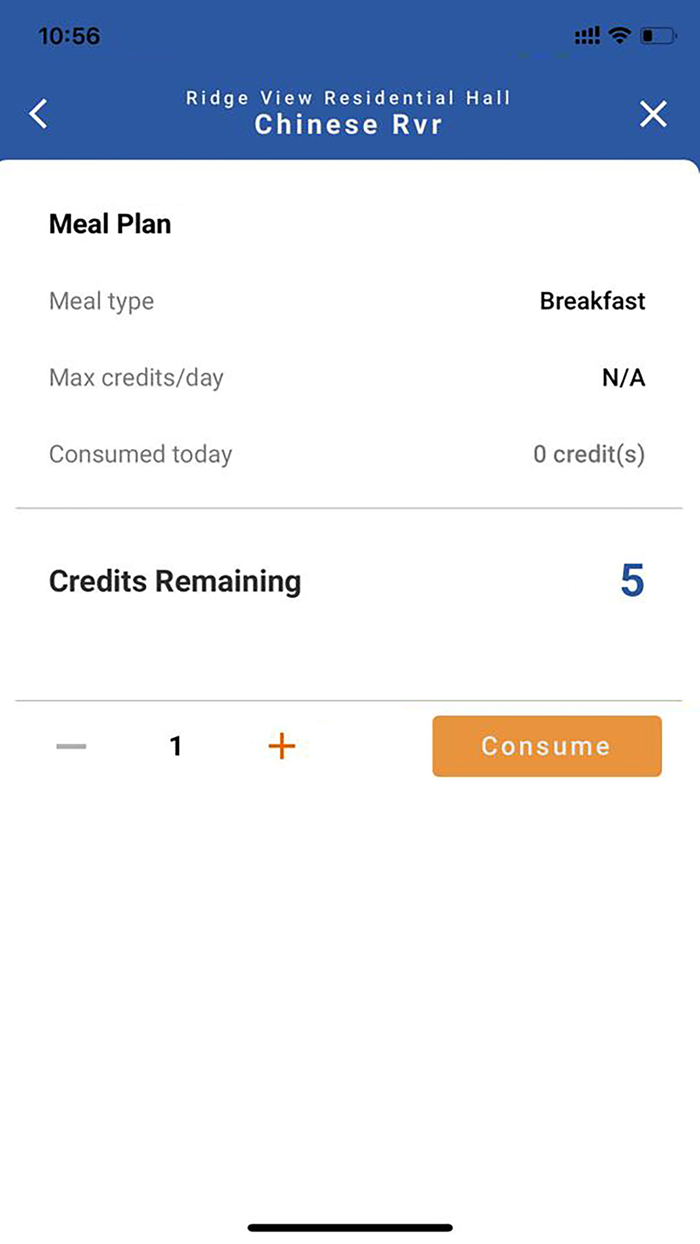Viewport: 700px width, 1244px height.
Task: Decrease meal quantity by one
Action: coord(70,746)
